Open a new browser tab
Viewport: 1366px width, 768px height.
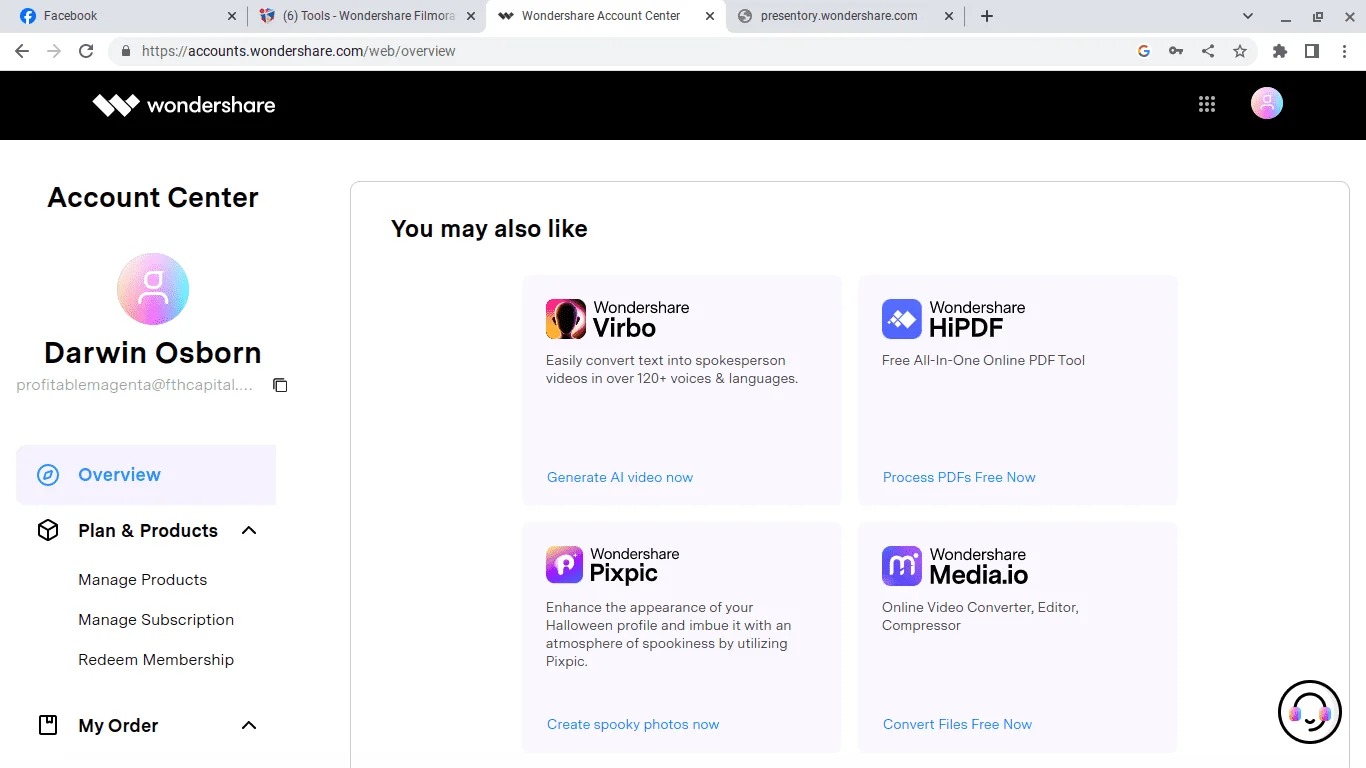(x=987, y=16)
